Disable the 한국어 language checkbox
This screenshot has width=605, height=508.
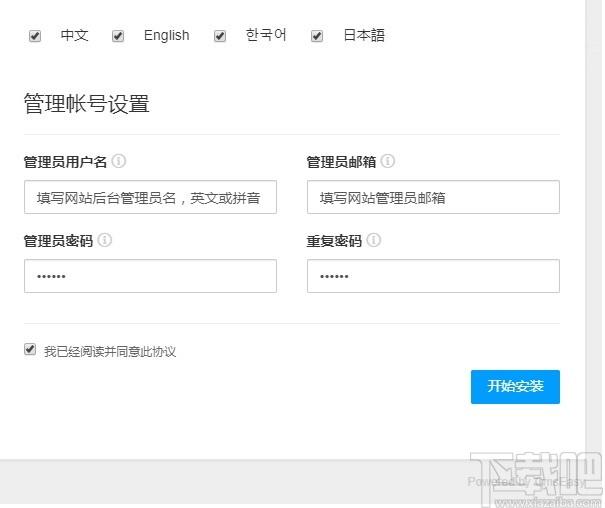tap(220, 36)
